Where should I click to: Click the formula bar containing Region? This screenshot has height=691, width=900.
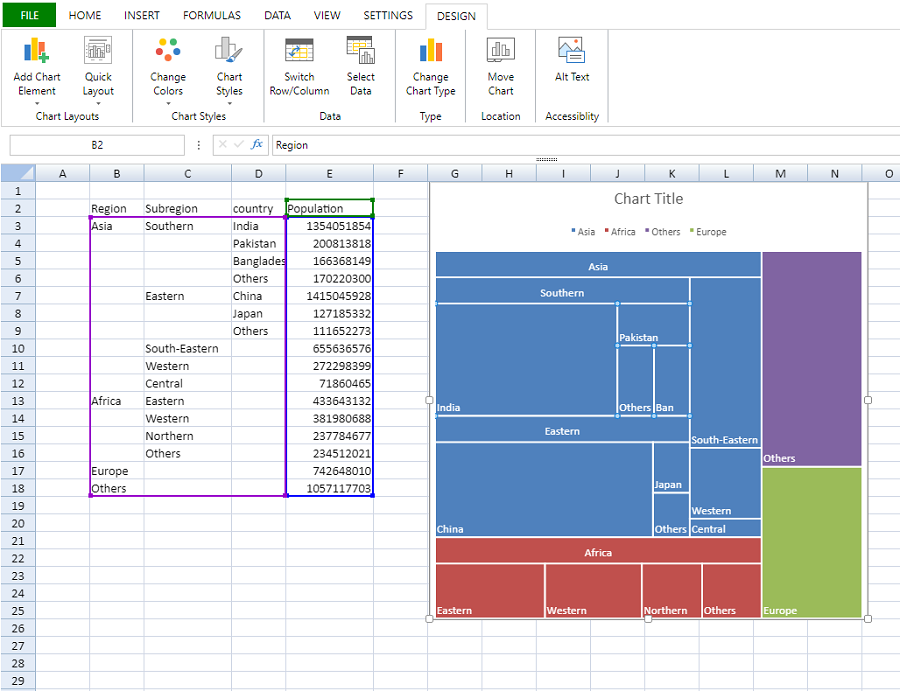585,145
